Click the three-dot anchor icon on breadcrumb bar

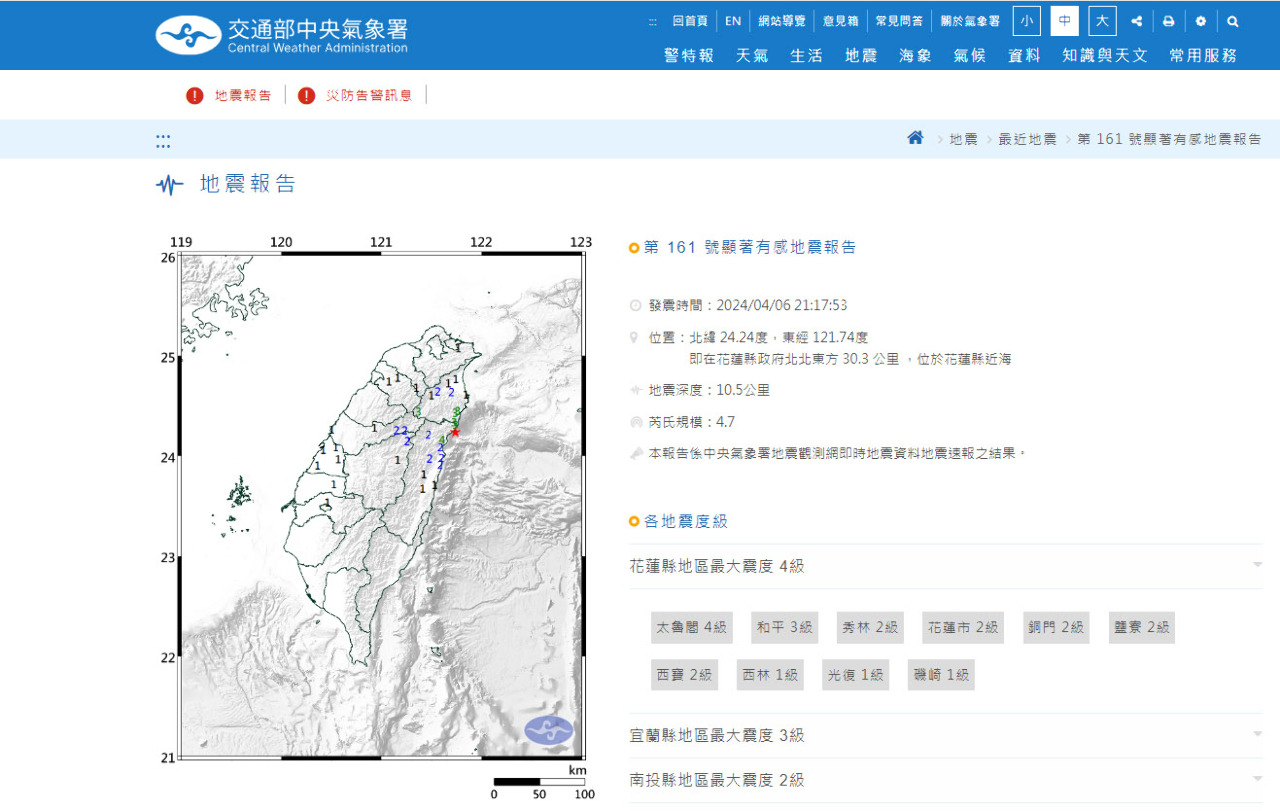(x=163, y=141)
